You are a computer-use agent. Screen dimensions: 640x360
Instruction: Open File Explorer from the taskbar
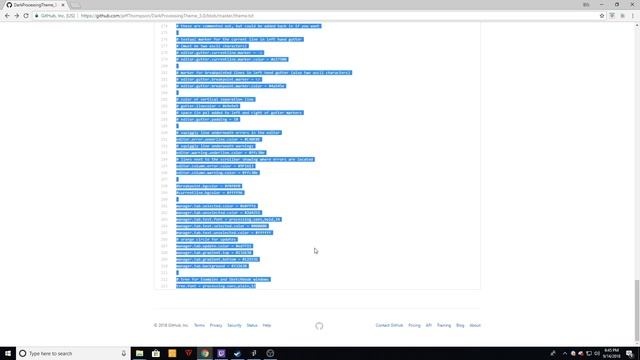pos(140,353)
